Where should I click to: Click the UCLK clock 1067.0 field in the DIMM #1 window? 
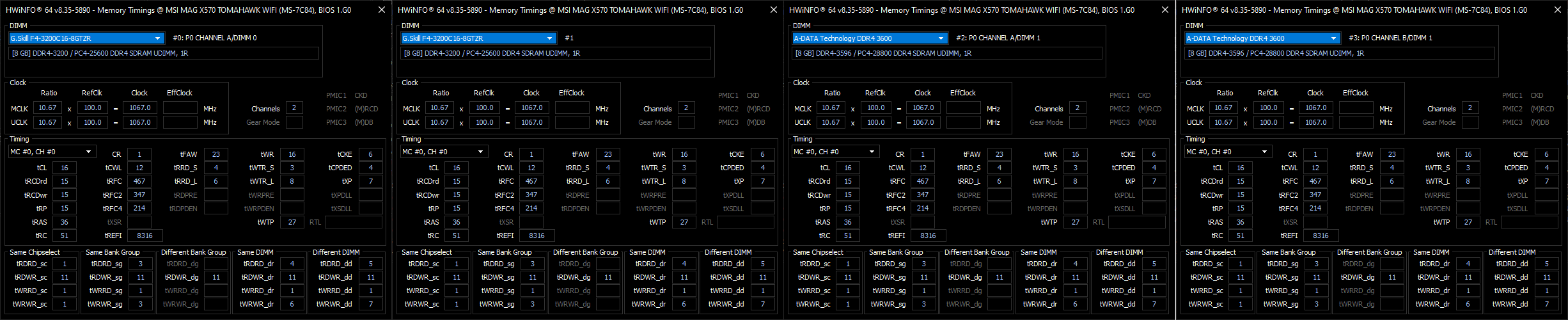[x=532, y=122]
